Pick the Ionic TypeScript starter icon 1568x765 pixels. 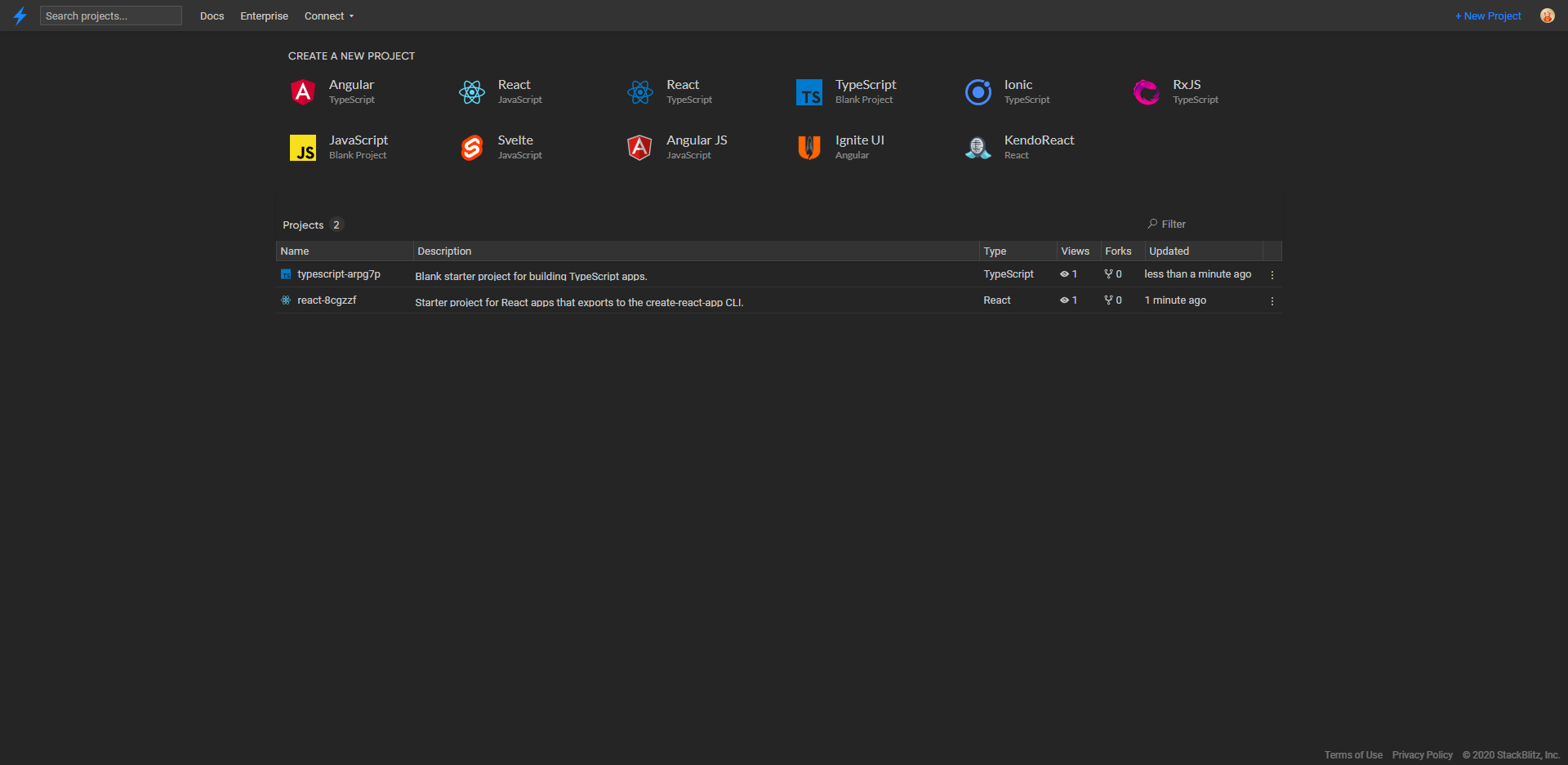tap(978, 92)
